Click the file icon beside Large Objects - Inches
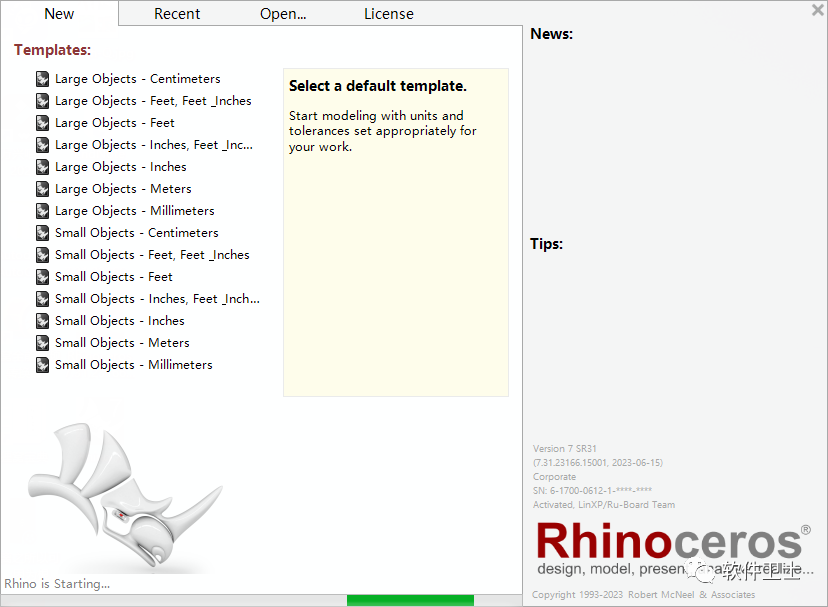828x607 pixels. coord(42,167)
